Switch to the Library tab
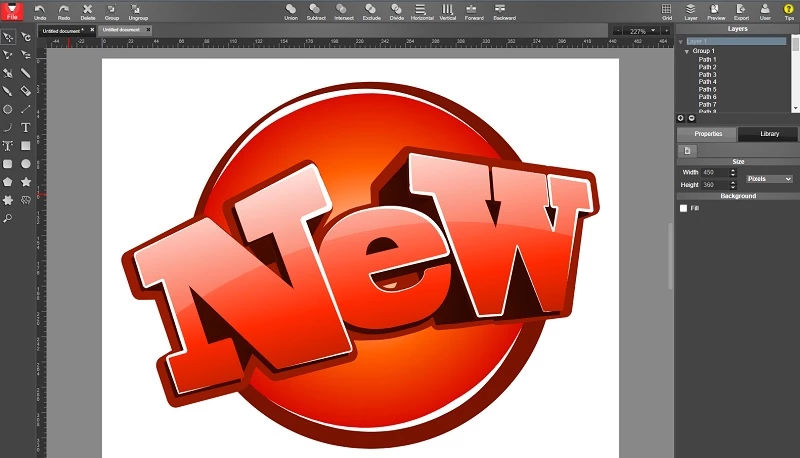The width and height of the screenshot is (800, 458). coord(768,133)
